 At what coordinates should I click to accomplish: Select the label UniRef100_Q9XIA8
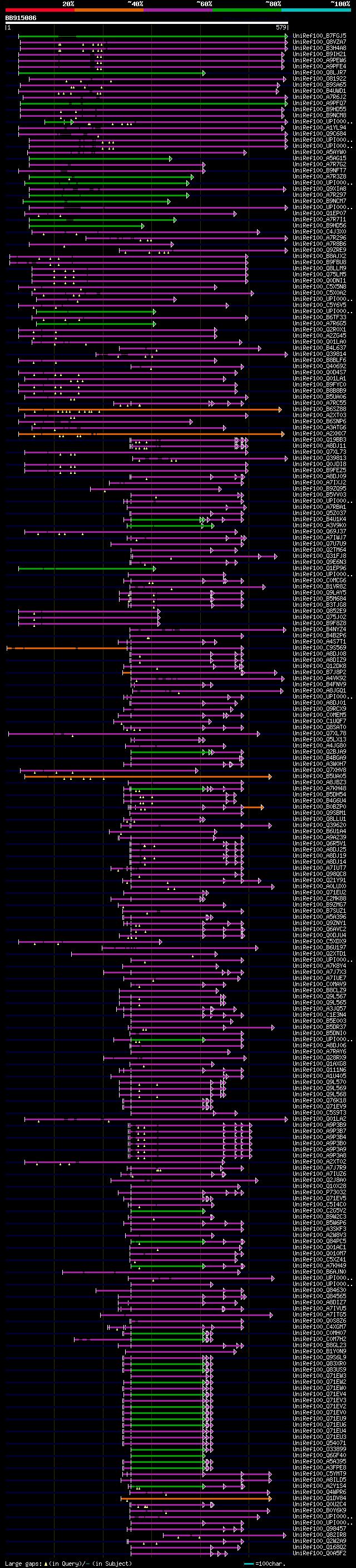click(319, 189)
